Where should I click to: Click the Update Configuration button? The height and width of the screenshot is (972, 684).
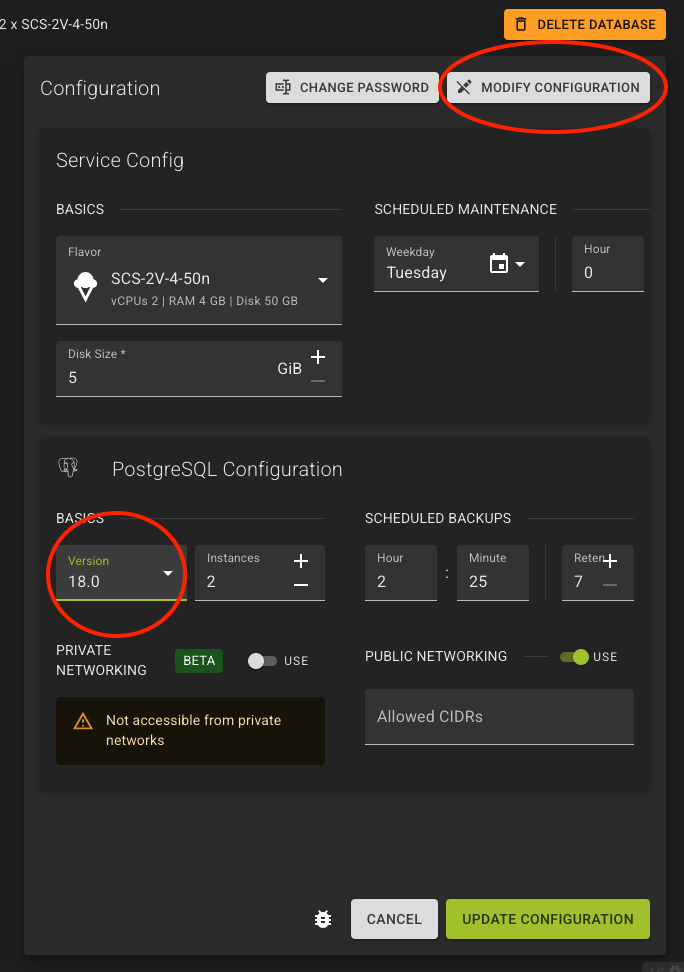pos(548,919)
